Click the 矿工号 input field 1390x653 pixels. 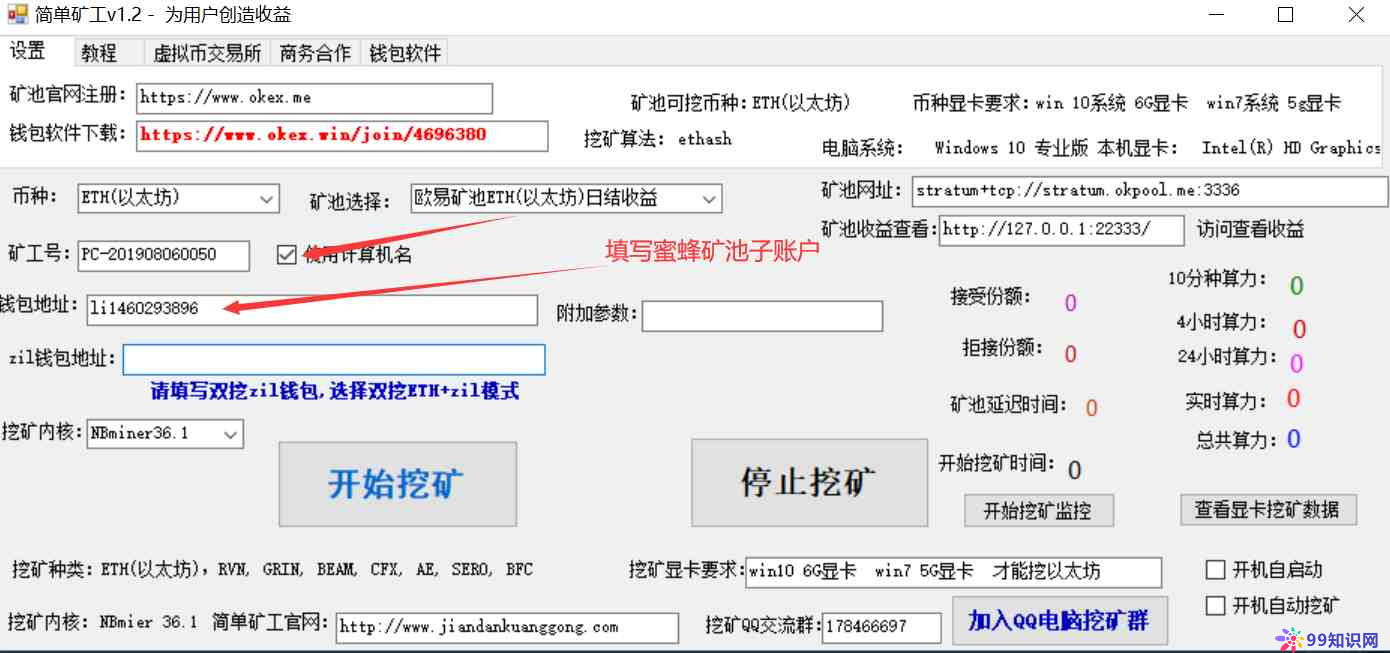point(163,255)
